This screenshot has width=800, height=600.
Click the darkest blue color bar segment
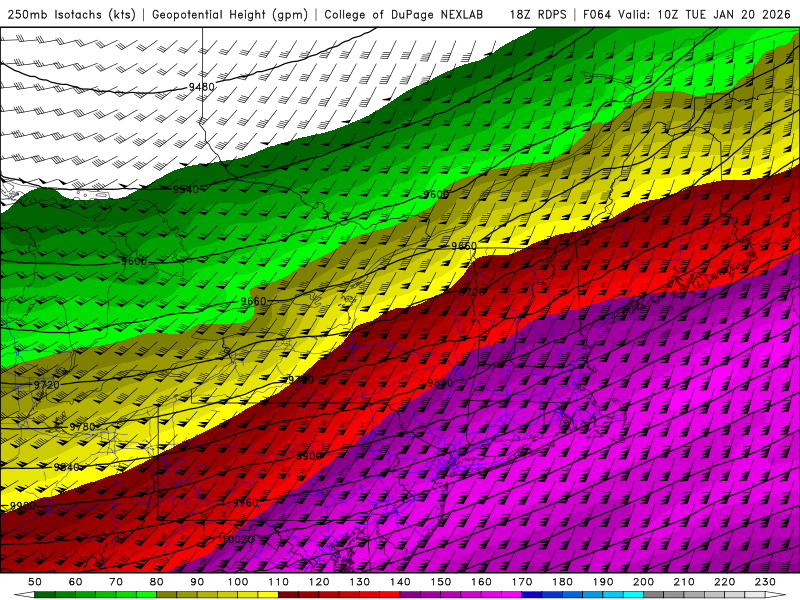pyautogui.click(x=532, y=595)
